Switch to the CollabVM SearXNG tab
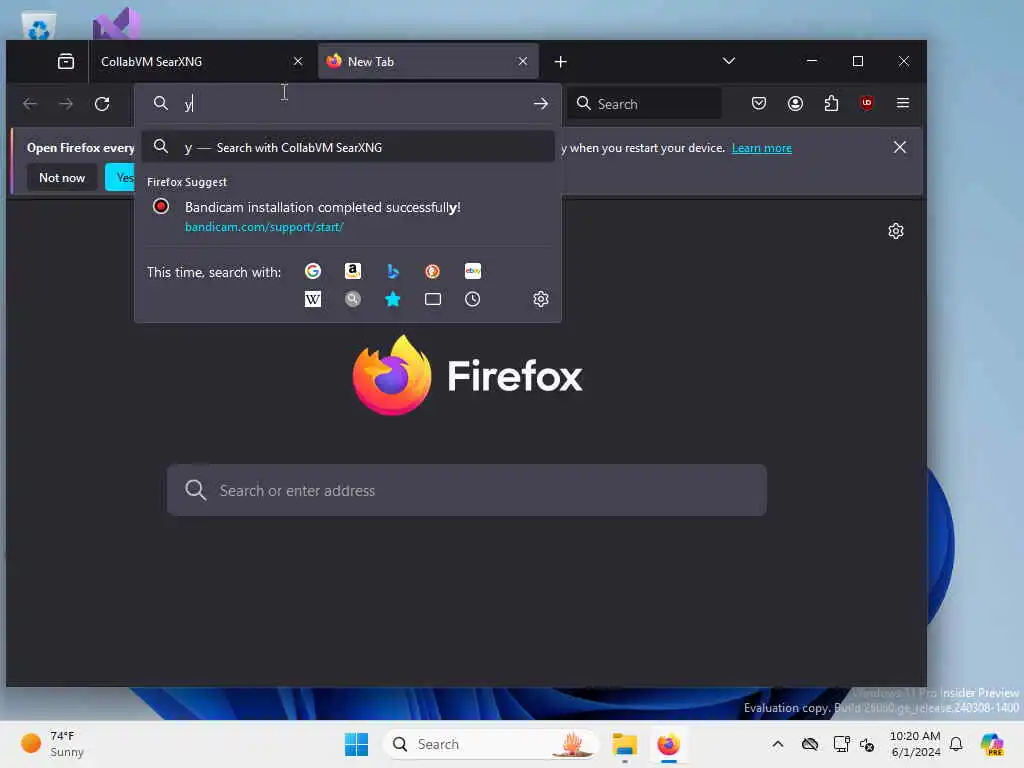 (x=197, y=61)
